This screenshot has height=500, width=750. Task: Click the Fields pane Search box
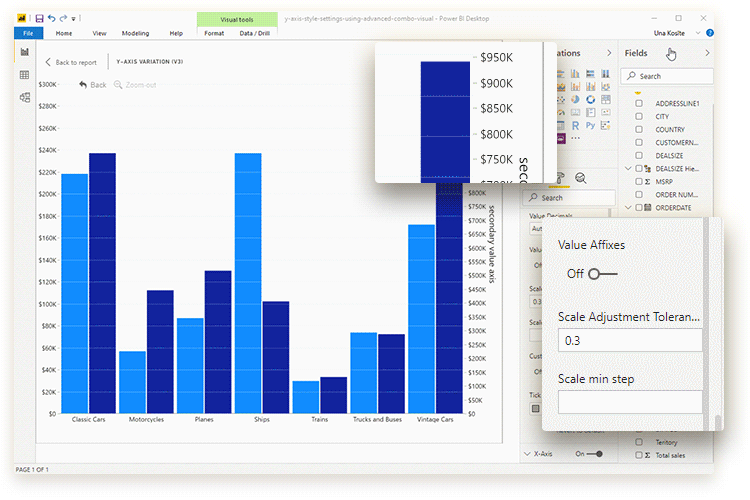click(x=667, y=76)
